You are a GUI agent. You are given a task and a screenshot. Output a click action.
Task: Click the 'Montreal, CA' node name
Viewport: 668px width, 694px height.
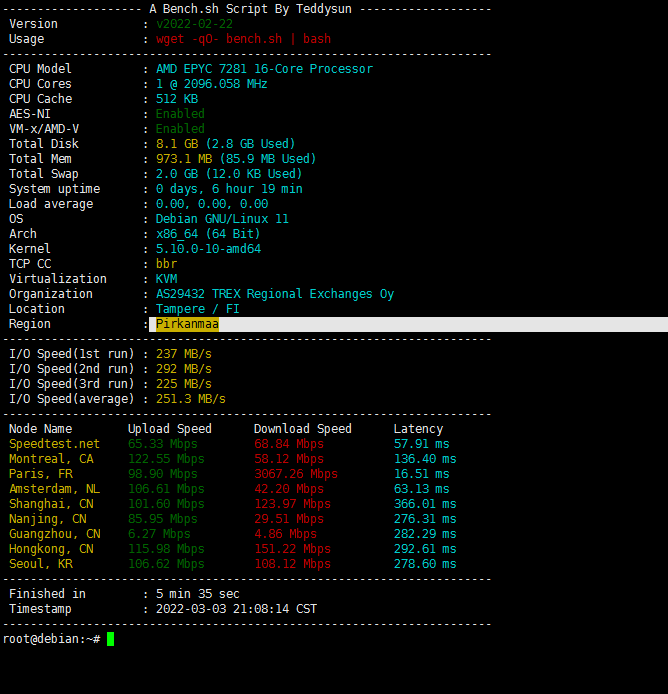[x=51, y=459]
